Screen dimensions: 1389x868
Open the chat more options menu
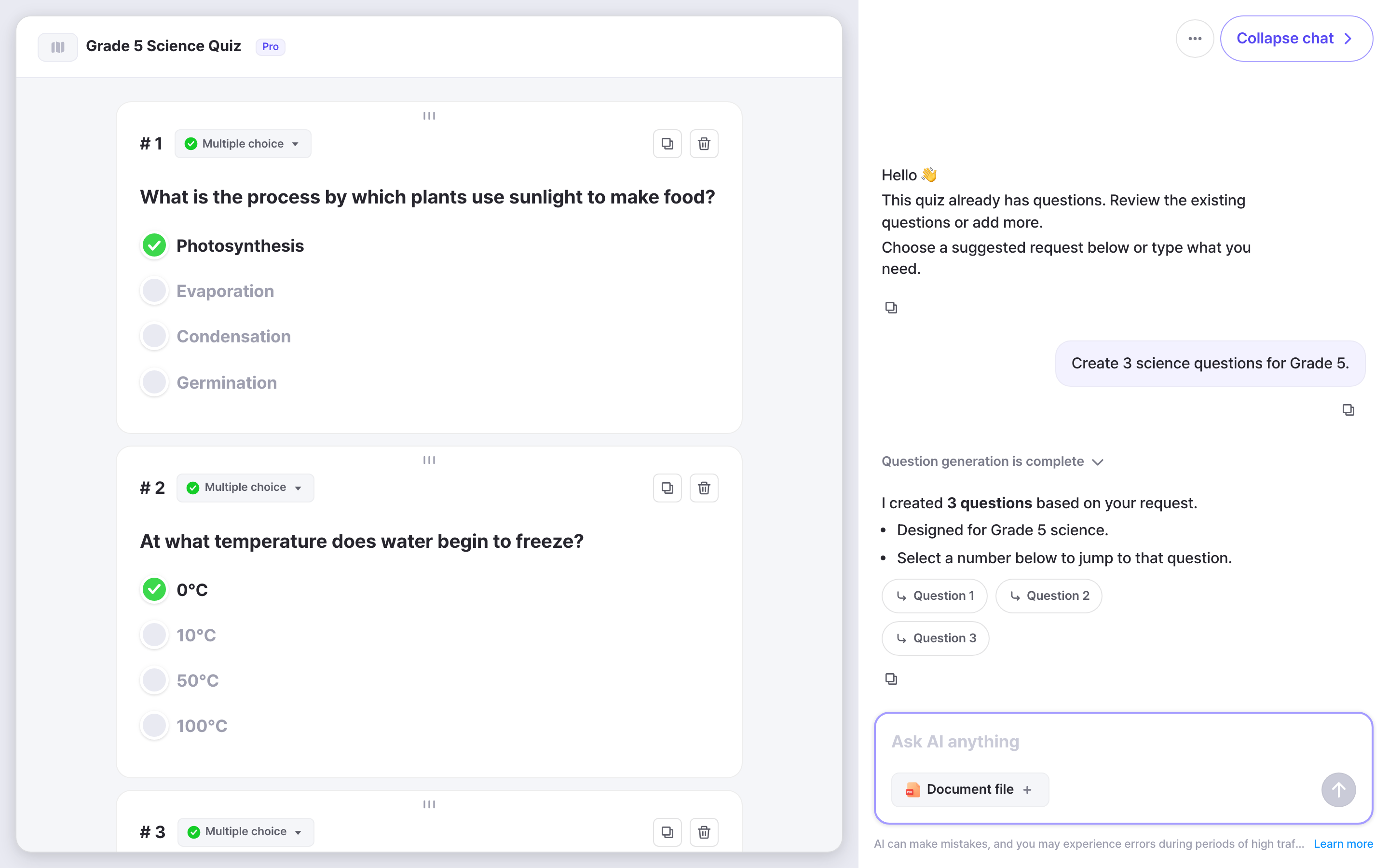point(1195,39)
